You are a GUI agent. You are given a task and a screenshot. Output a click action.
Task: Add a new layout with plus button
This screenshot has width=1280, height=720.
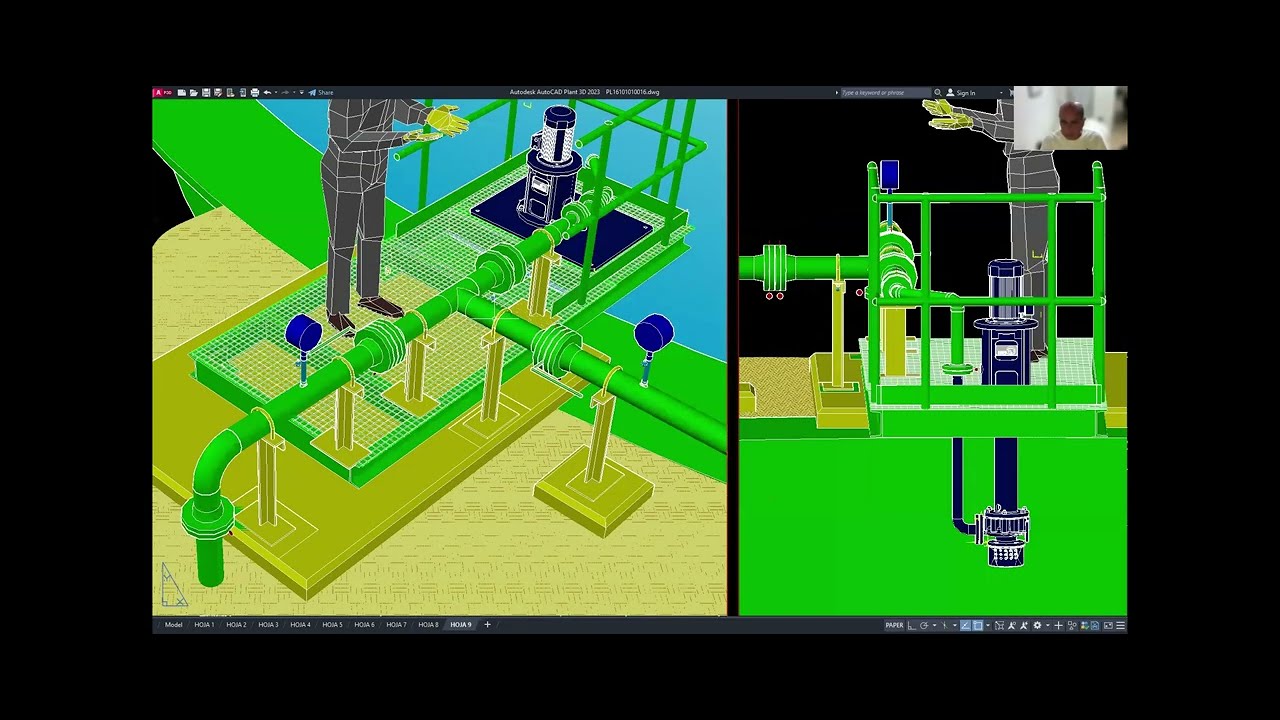coord(487,625)
